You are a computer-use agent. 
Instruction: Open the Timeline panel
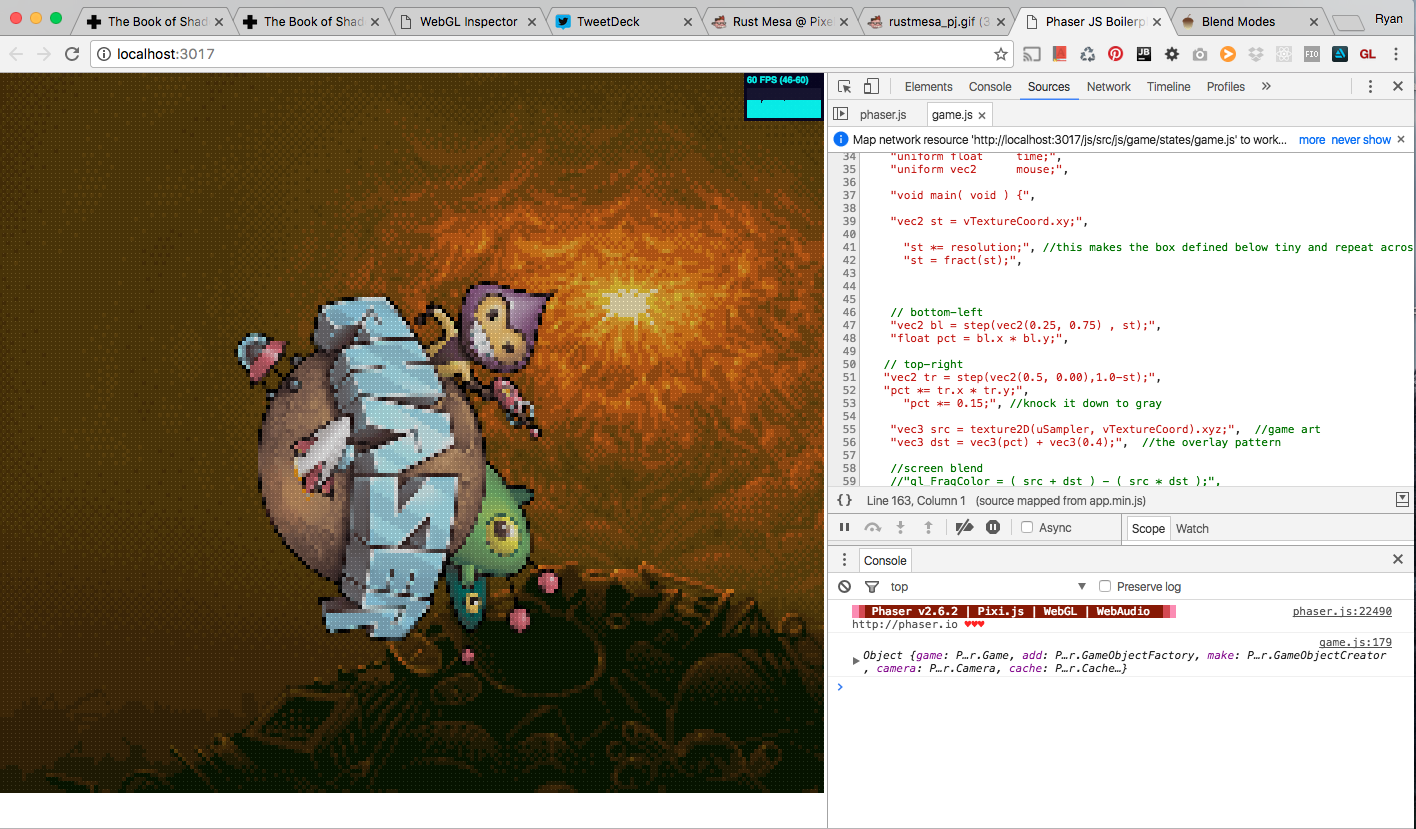pyautogui.click(x=1169, y=87)
